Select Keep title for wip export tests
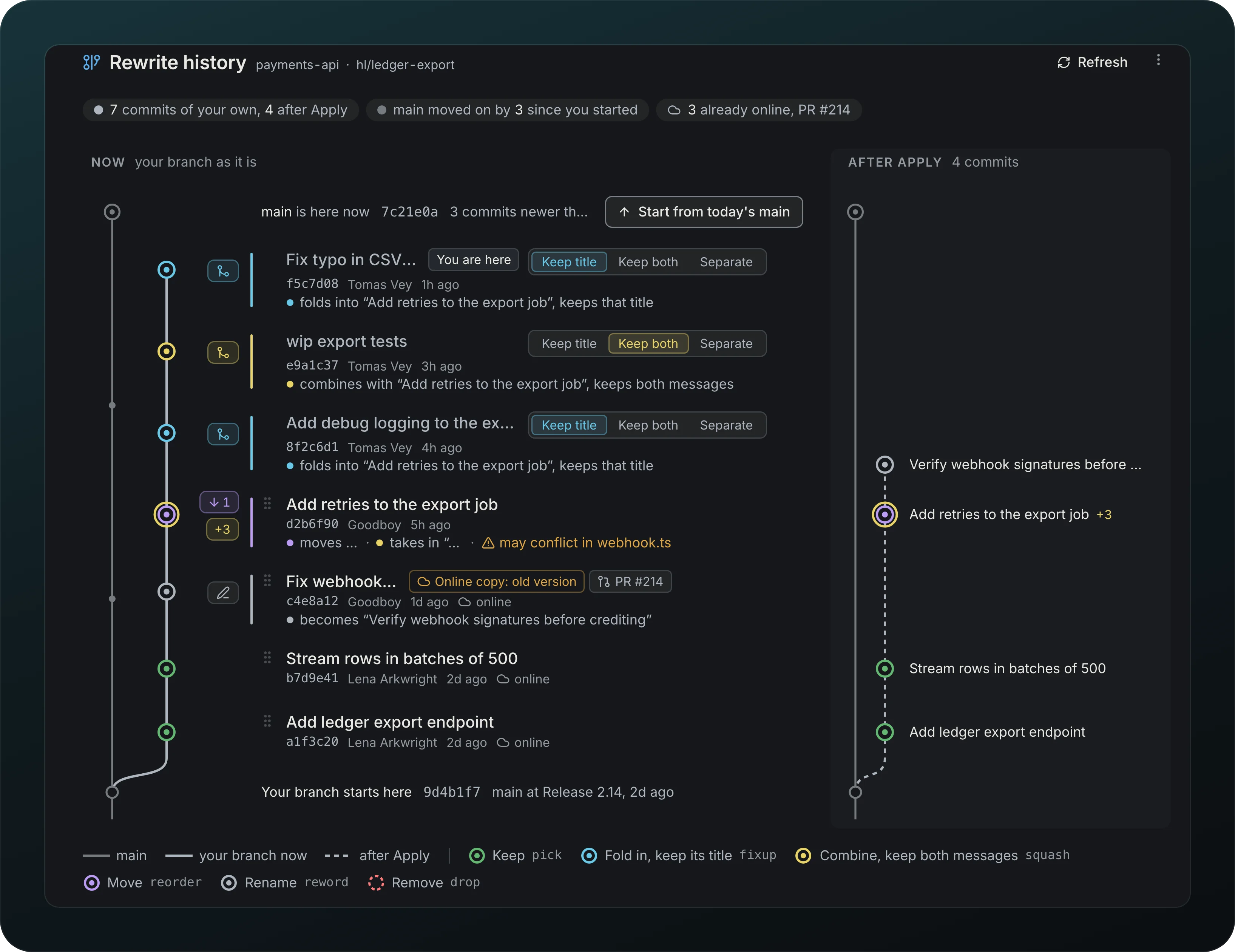The width and height of the screenshot is (1235, 952). [x=569, y=343]
